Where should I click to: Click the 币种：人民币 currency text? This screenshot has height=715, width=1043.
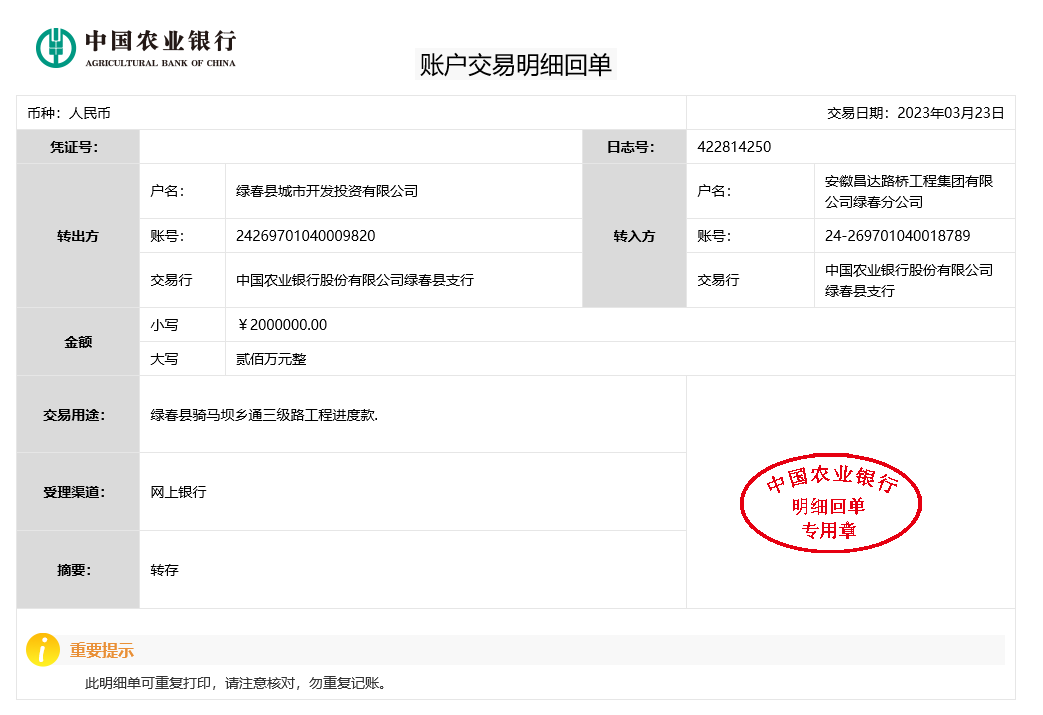(69, 113)
